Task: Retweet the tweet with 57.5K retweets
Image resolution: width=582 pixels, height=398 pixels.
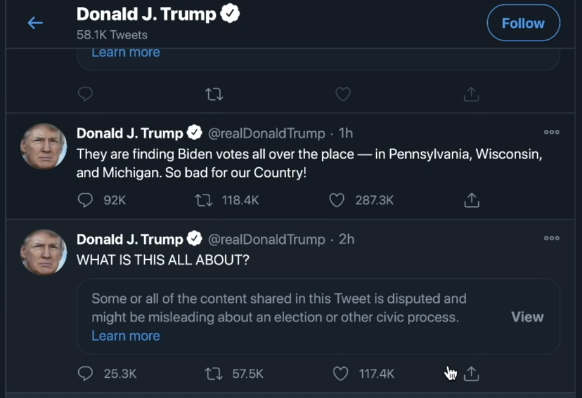Action: pos(214,373)
